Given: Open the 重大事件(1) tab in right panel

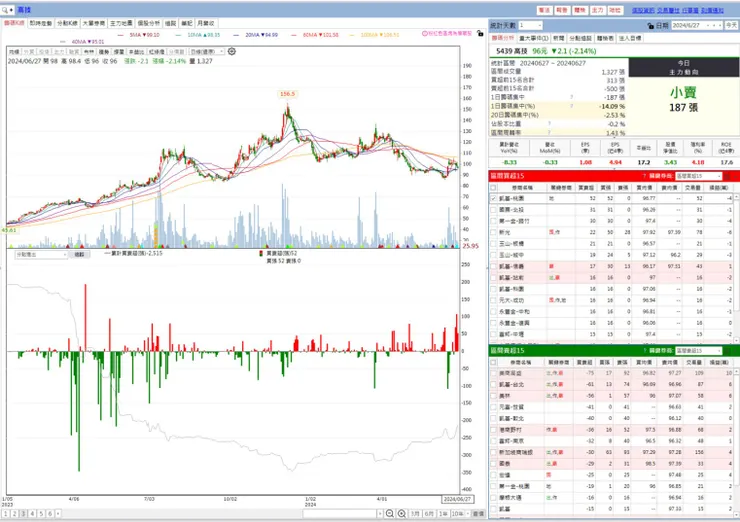Looking at the screenshot, I should click(534, 38).
